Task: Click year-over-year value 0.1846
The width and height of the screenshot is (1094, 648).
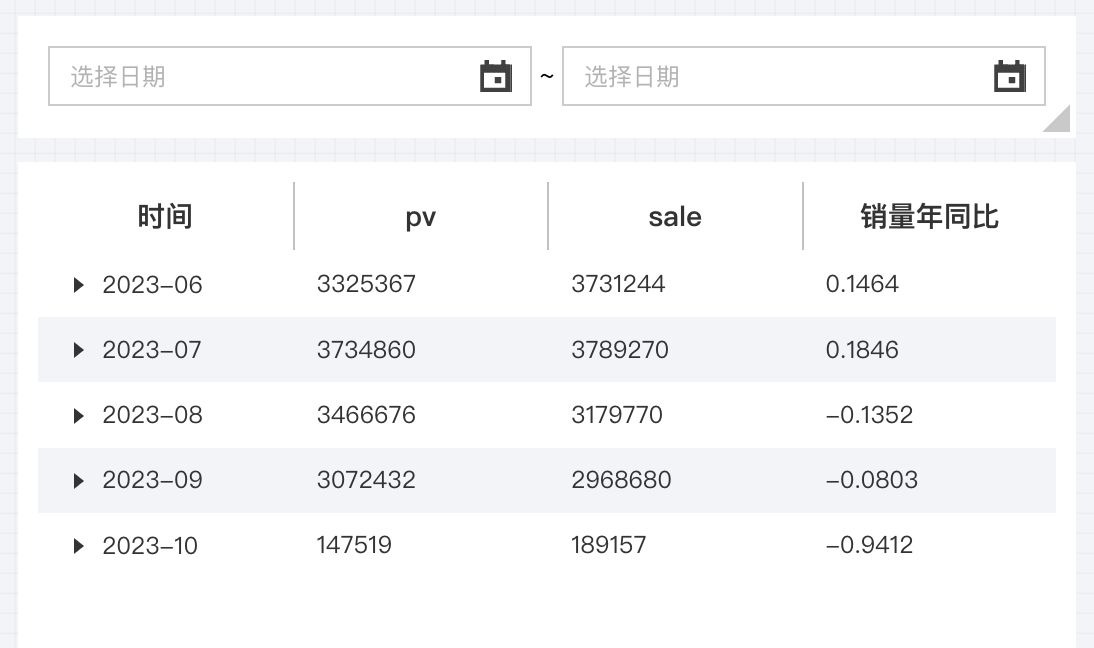Action: tap(862, 349)
